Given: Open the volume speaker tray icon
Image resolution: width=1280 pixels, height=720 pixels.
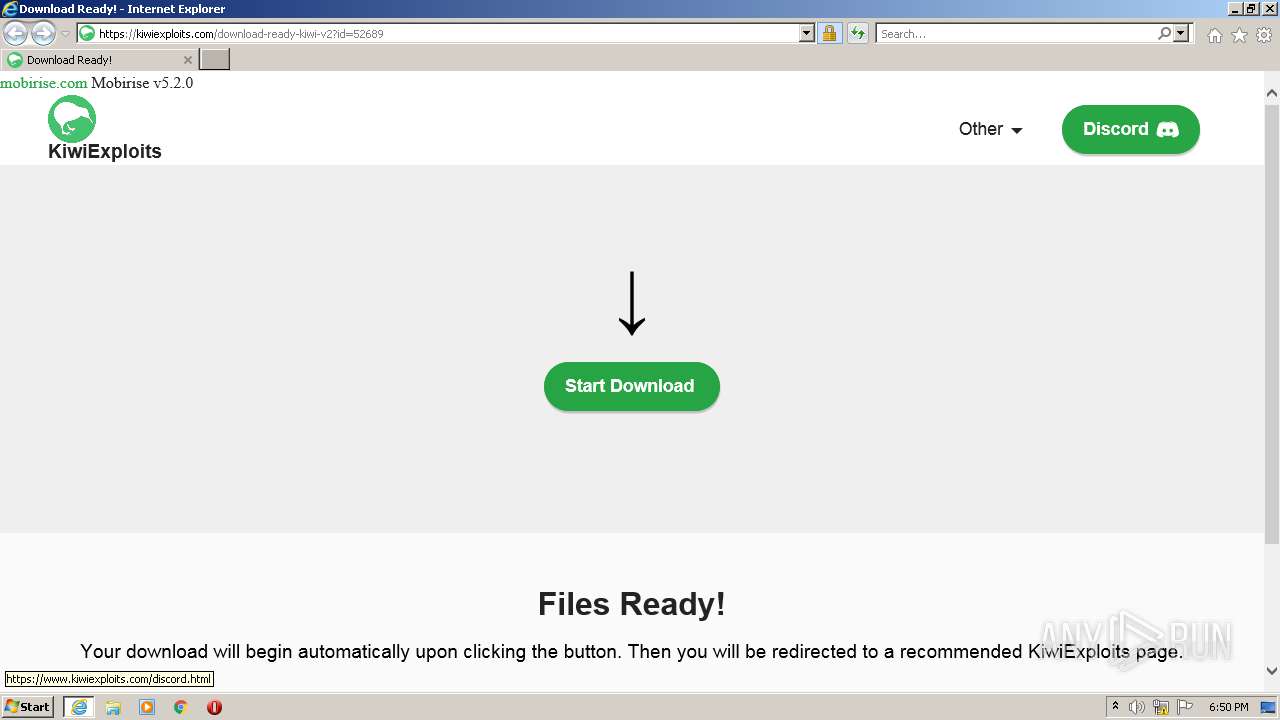Looking at the screenshot, I should (x=1137, y=707).
